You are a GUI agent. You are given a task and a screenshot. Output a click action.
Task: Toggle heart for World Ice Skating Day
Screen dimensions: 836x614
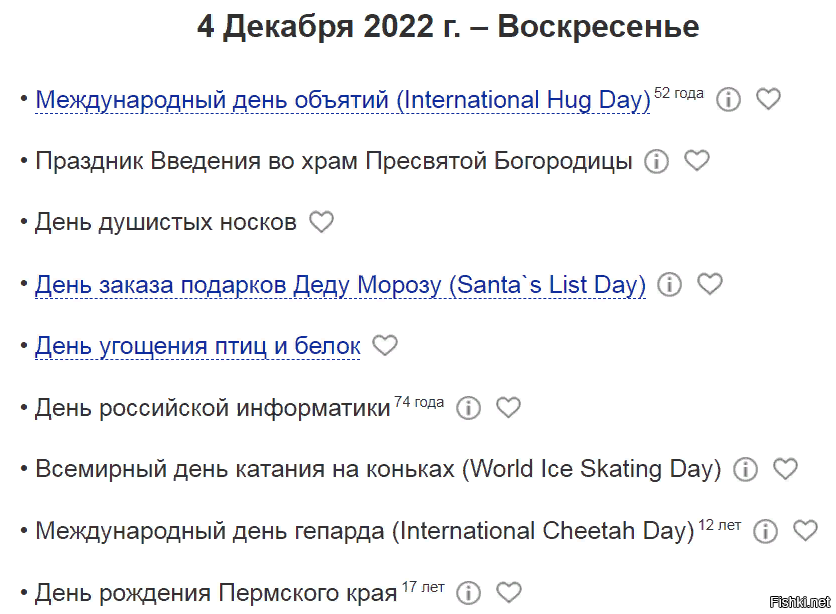pos(786,469)
